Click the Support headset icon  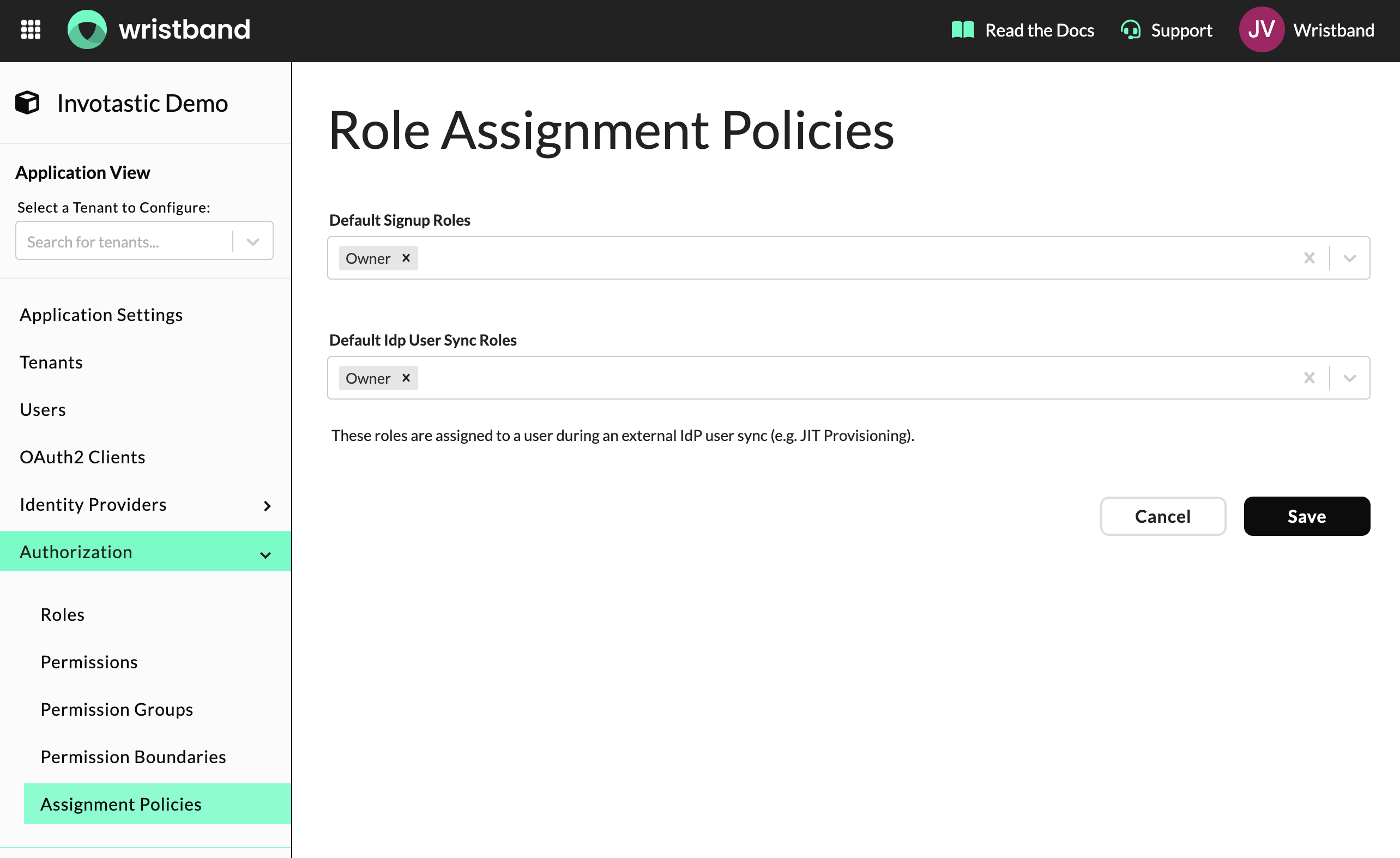coord(1130,29)
